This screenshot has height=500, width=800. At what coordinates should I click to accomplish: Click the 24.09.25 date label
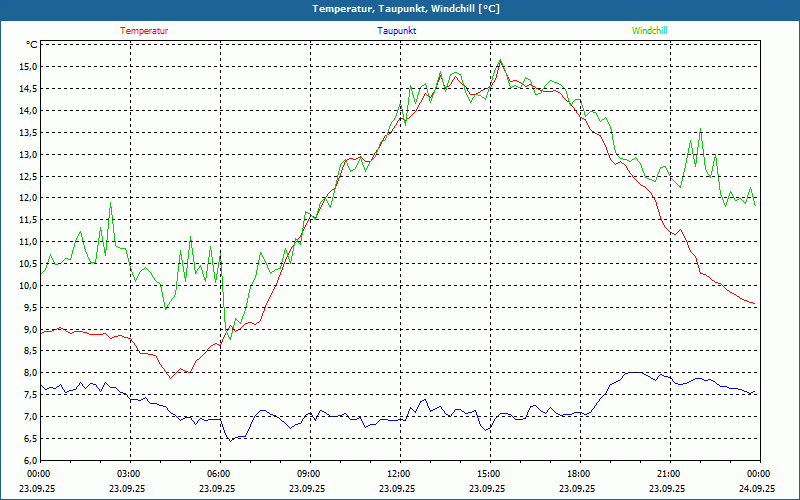tap(757, 488)
